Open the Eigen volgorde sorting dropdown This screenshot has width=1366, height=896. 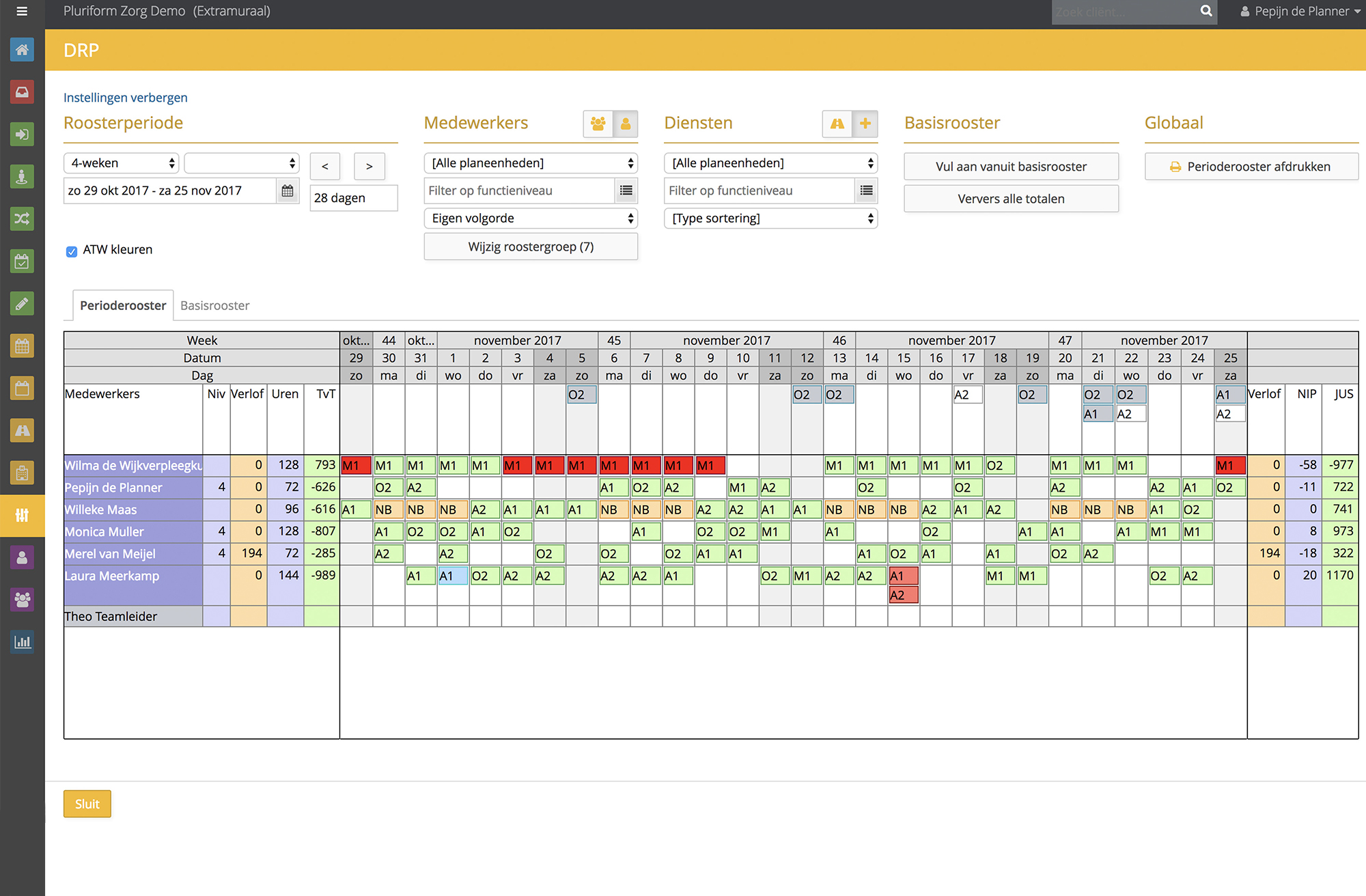531,219
